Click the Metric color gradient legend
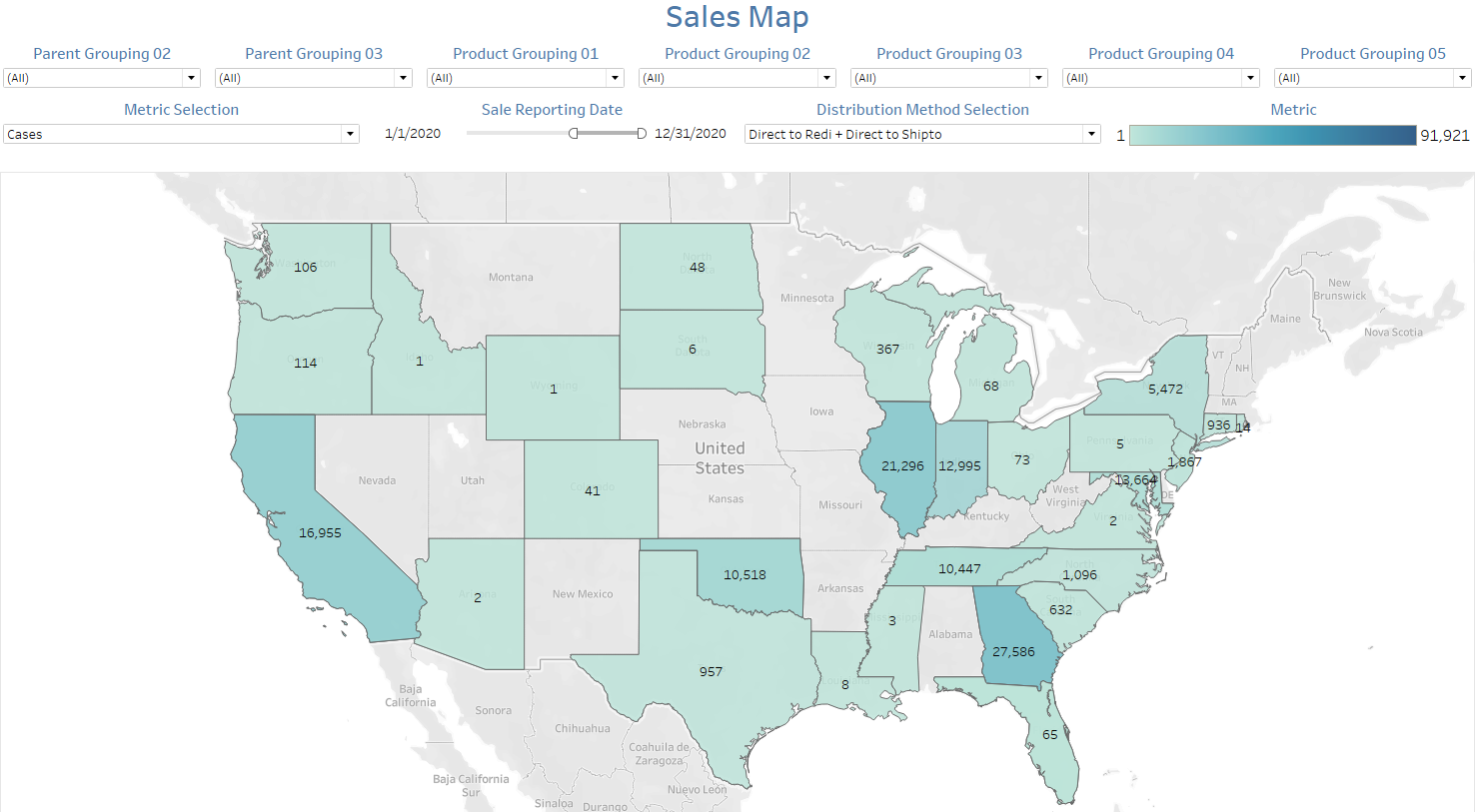The image size is (1481, 812). 1272,135
